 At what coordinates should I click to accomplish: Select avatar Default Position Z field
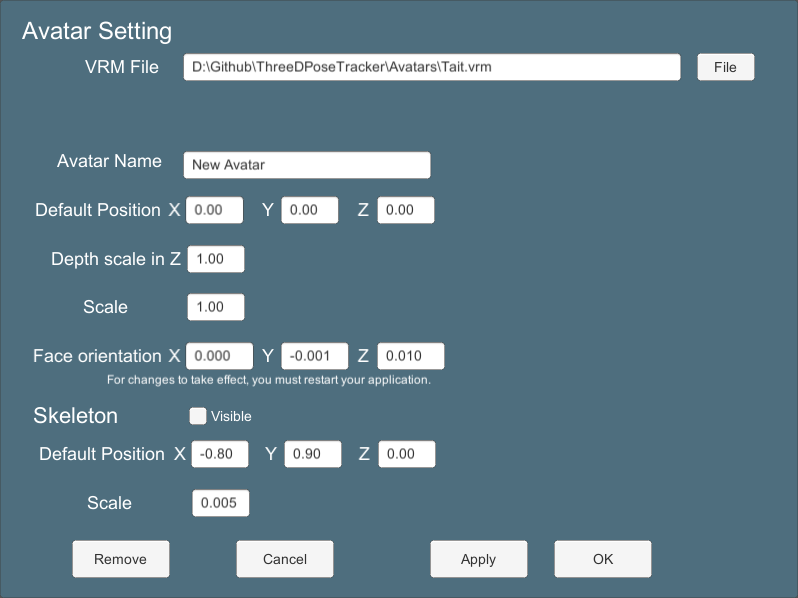[x=406, y=210]
